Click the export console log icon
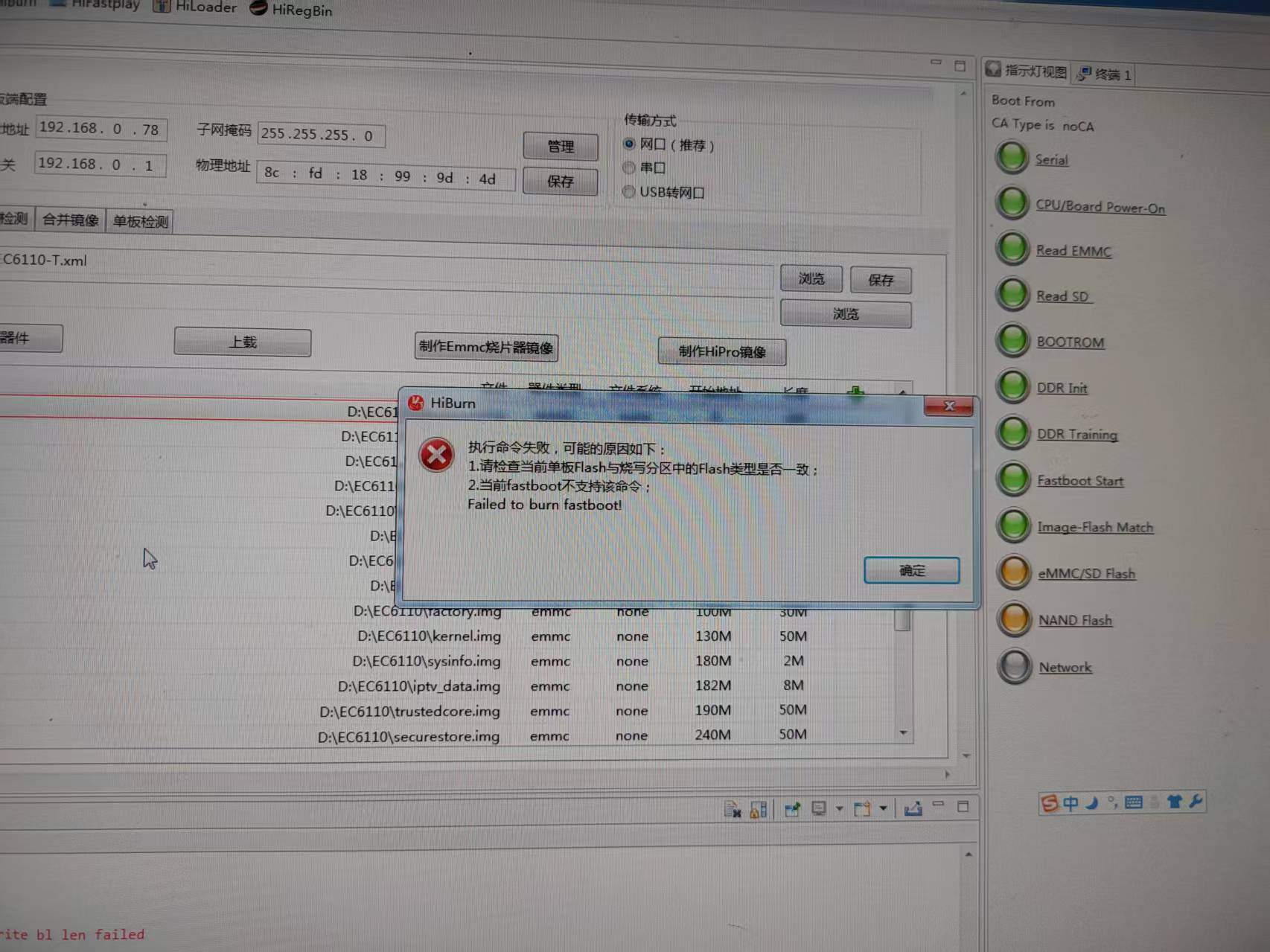 click(x=913, y=808)
